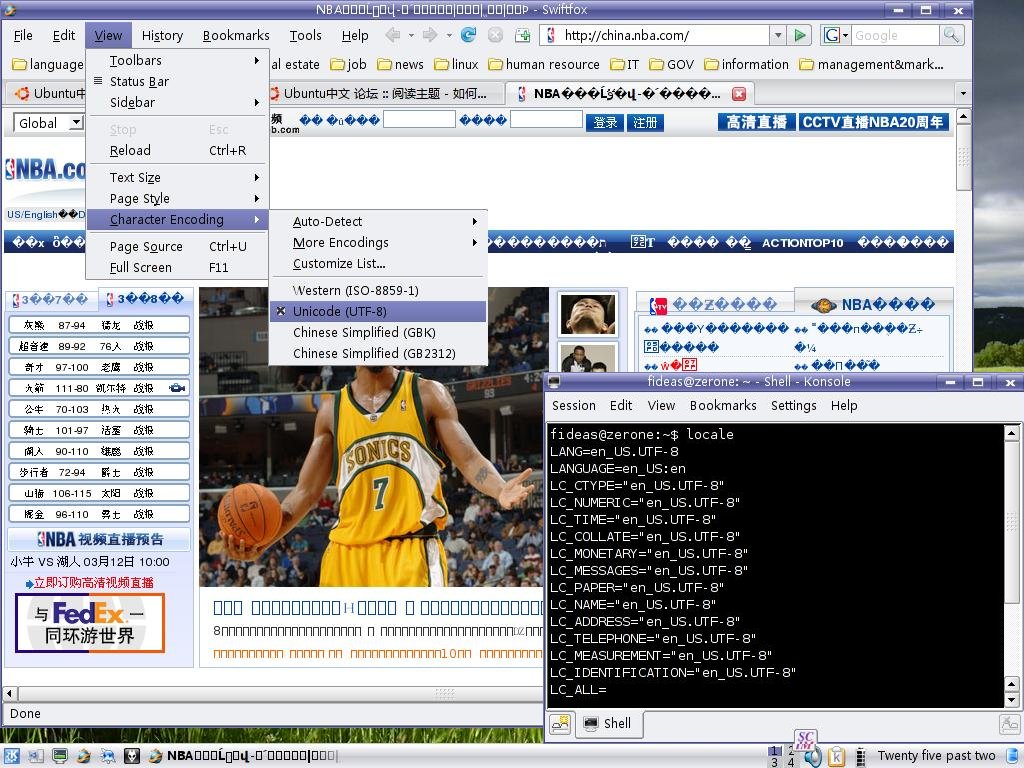This screenshot has width=1024, height=768.
Task: Switch to virtual desktop 3 in pager
Action: click(x=774, y=761)
